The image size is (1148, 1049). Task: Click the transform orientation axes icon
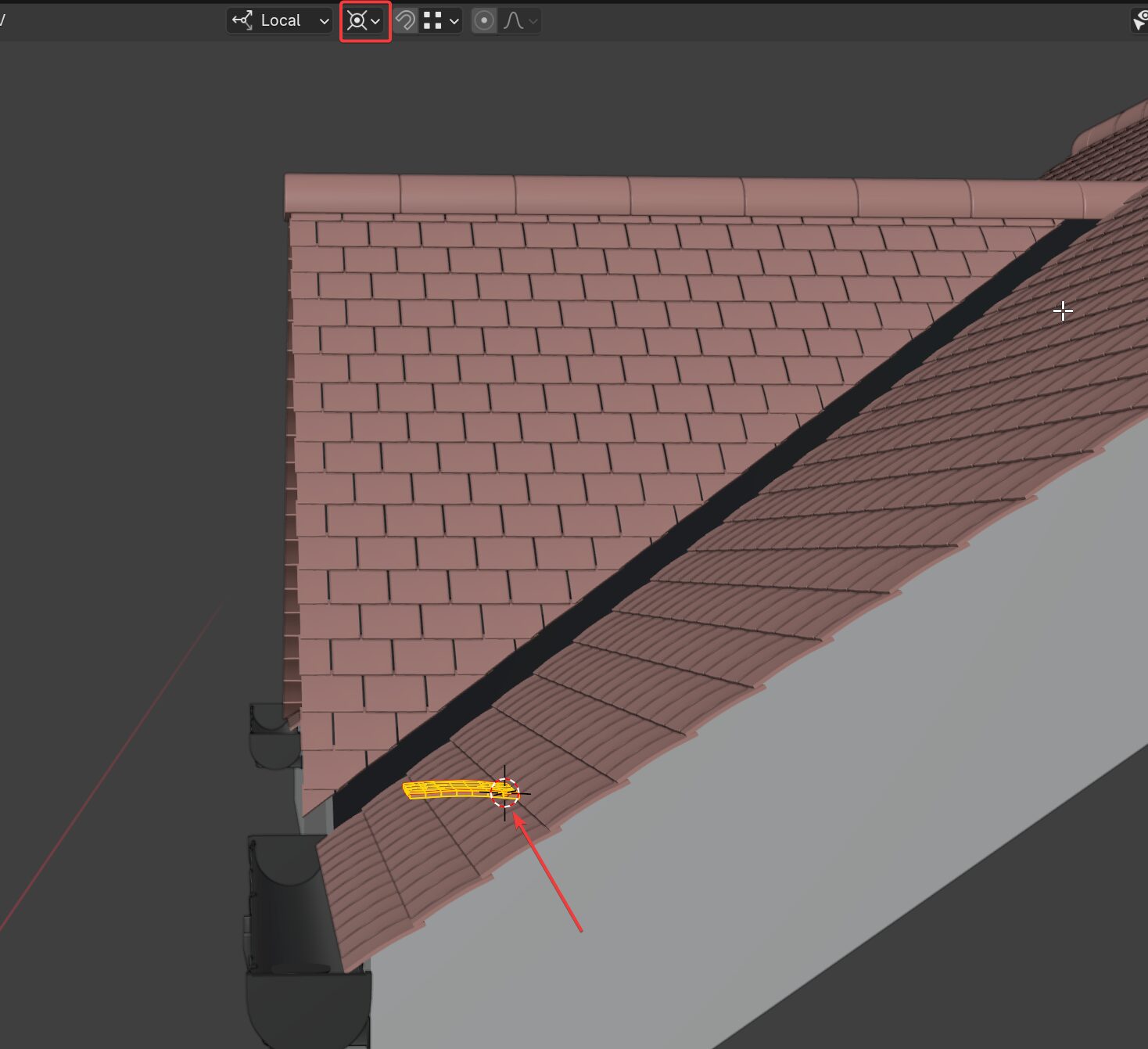coord(243,21)
